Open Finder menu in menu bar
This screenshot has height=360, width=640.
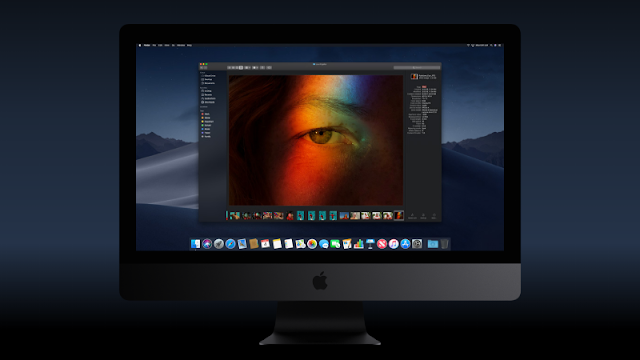pos(147,45)
